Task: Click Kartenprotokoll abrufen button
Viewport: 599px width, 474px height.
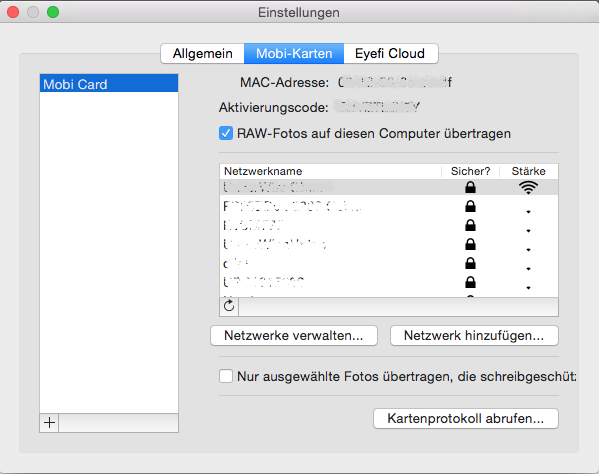Action: tap(466, 418)
